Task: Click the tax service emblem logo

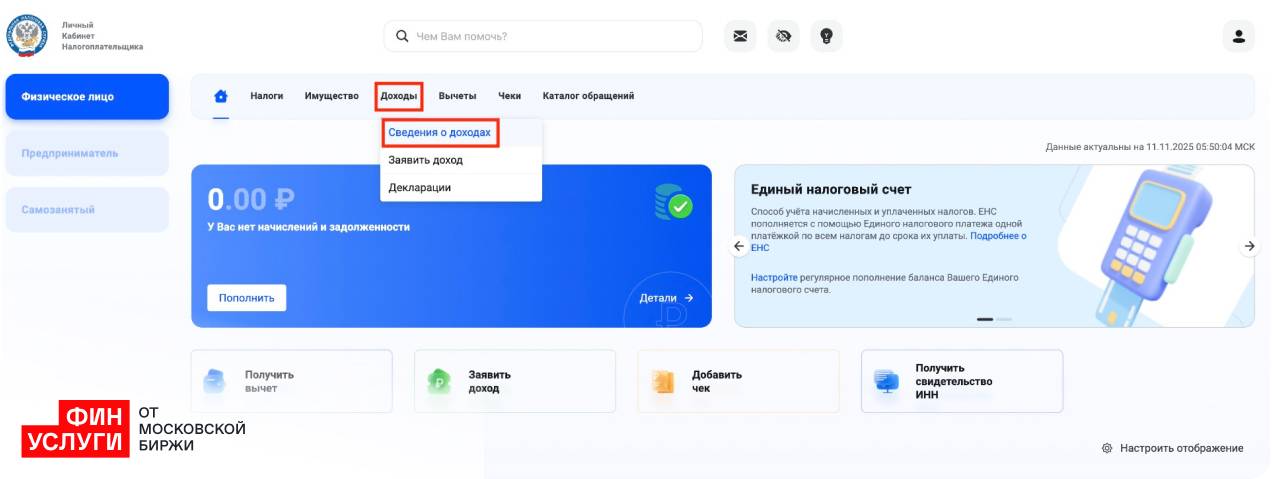Action: click(x=27, y=35)
